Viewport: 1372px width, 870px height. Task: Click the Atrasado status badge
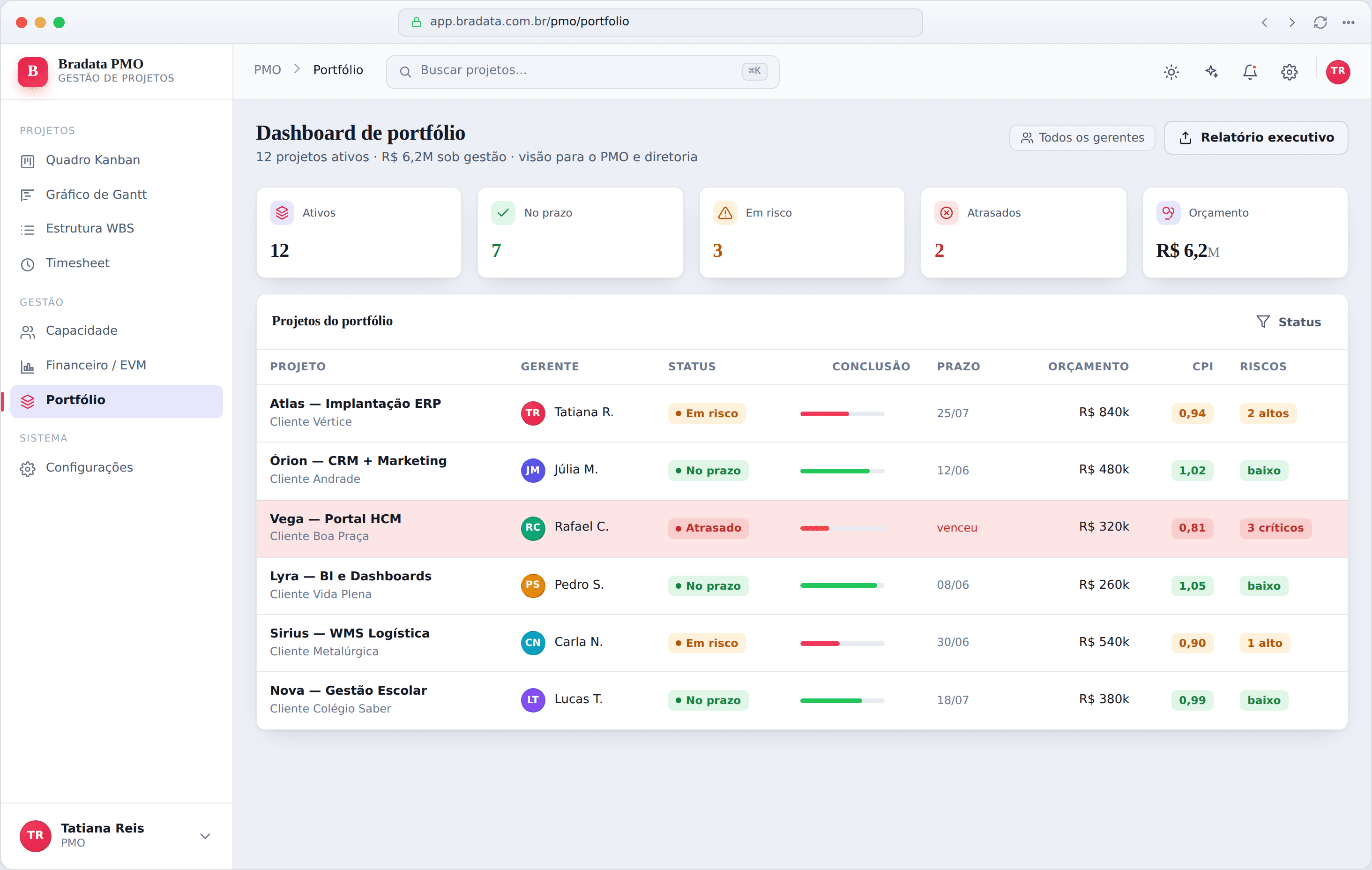pos(708,528)
